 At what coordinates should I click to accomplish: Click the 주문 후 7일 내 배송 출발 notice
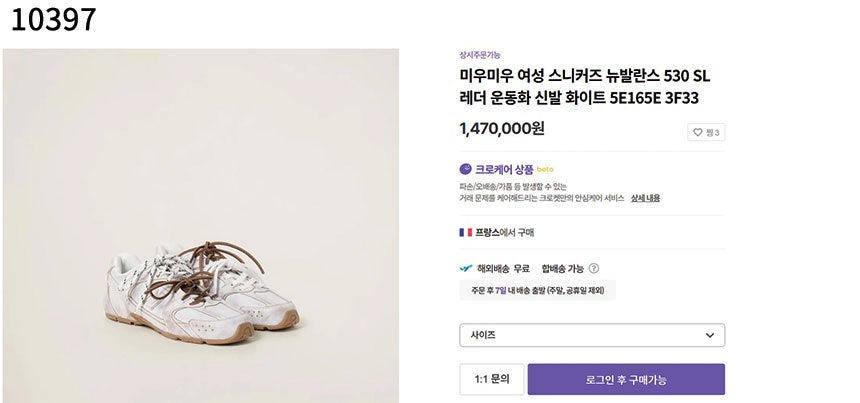[537, 291]
